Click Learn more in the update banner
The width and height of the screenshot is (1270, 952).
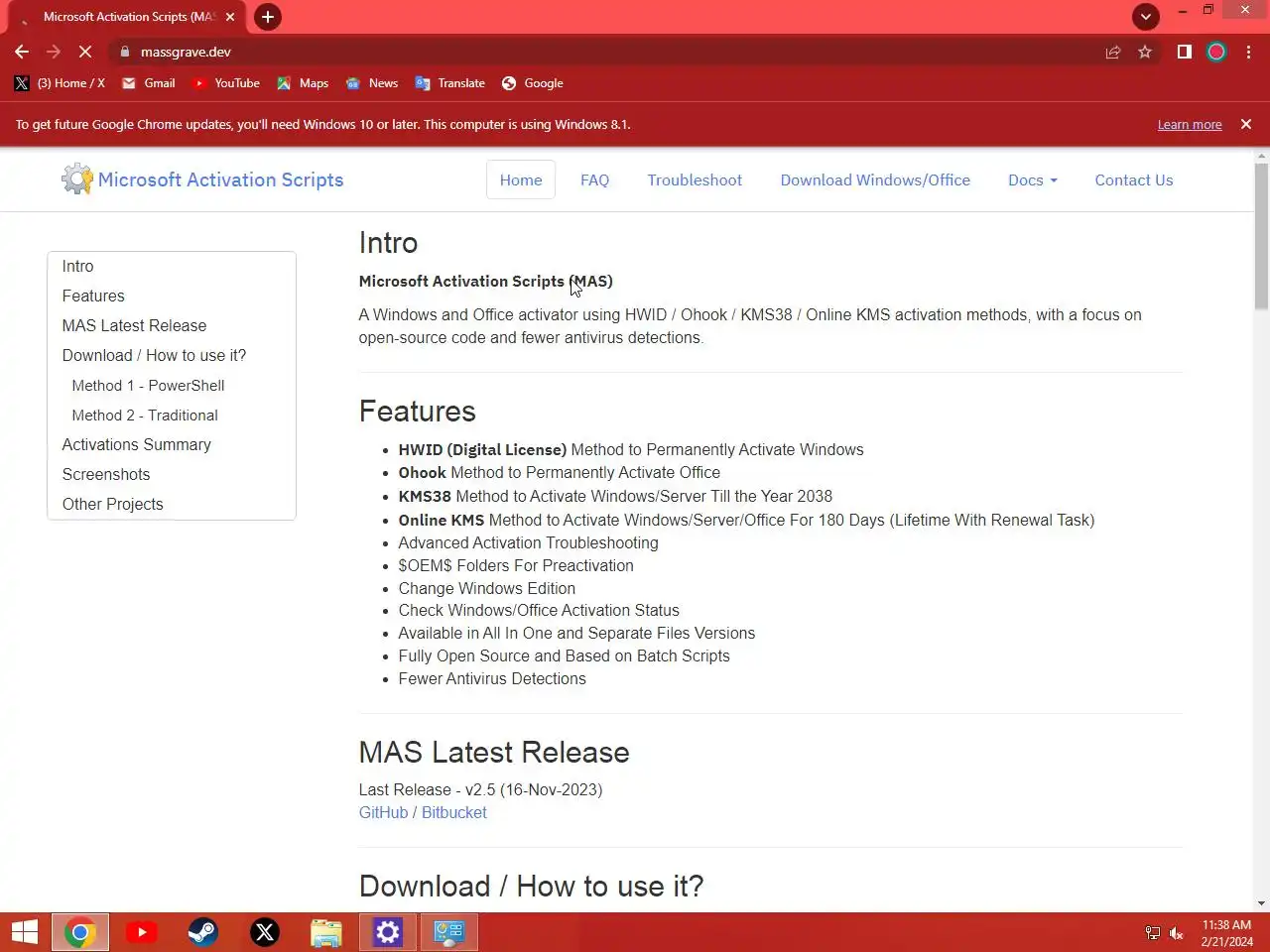(1190, 125)
